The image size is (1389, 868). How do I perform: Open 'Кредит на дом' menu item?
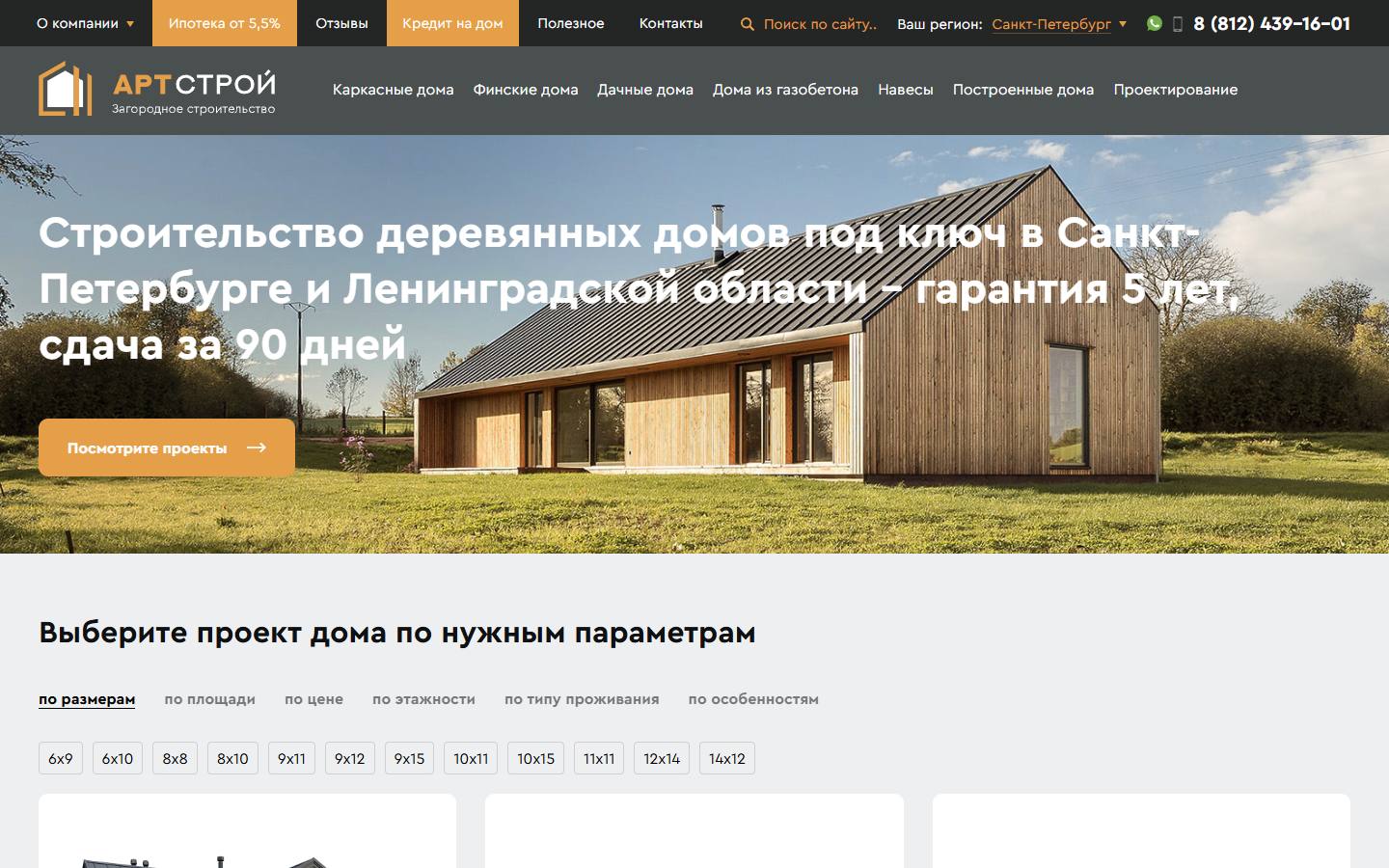[x=452, y=23]
